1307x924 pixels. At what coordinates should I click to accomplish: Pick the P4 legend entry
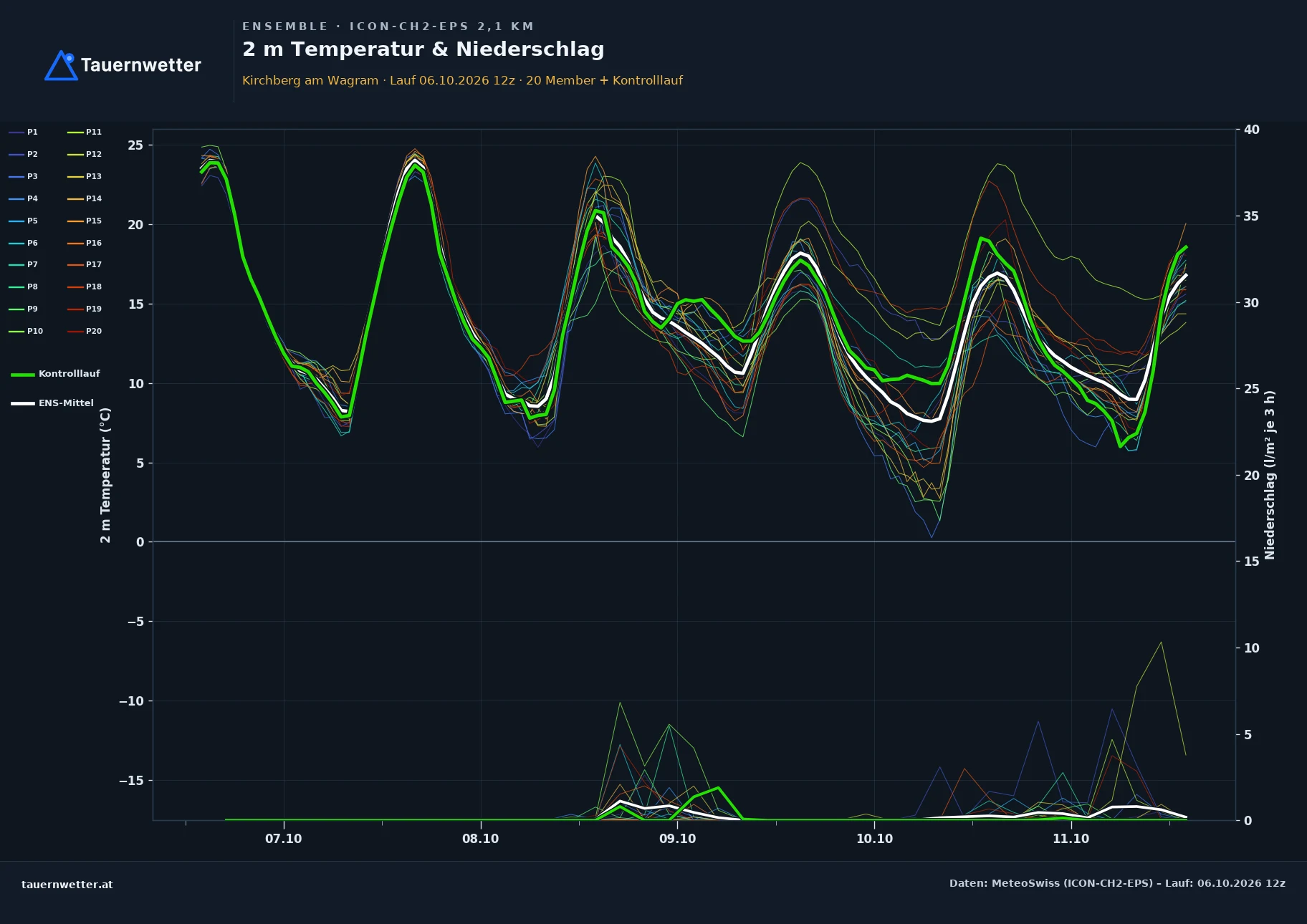[24, 198]
